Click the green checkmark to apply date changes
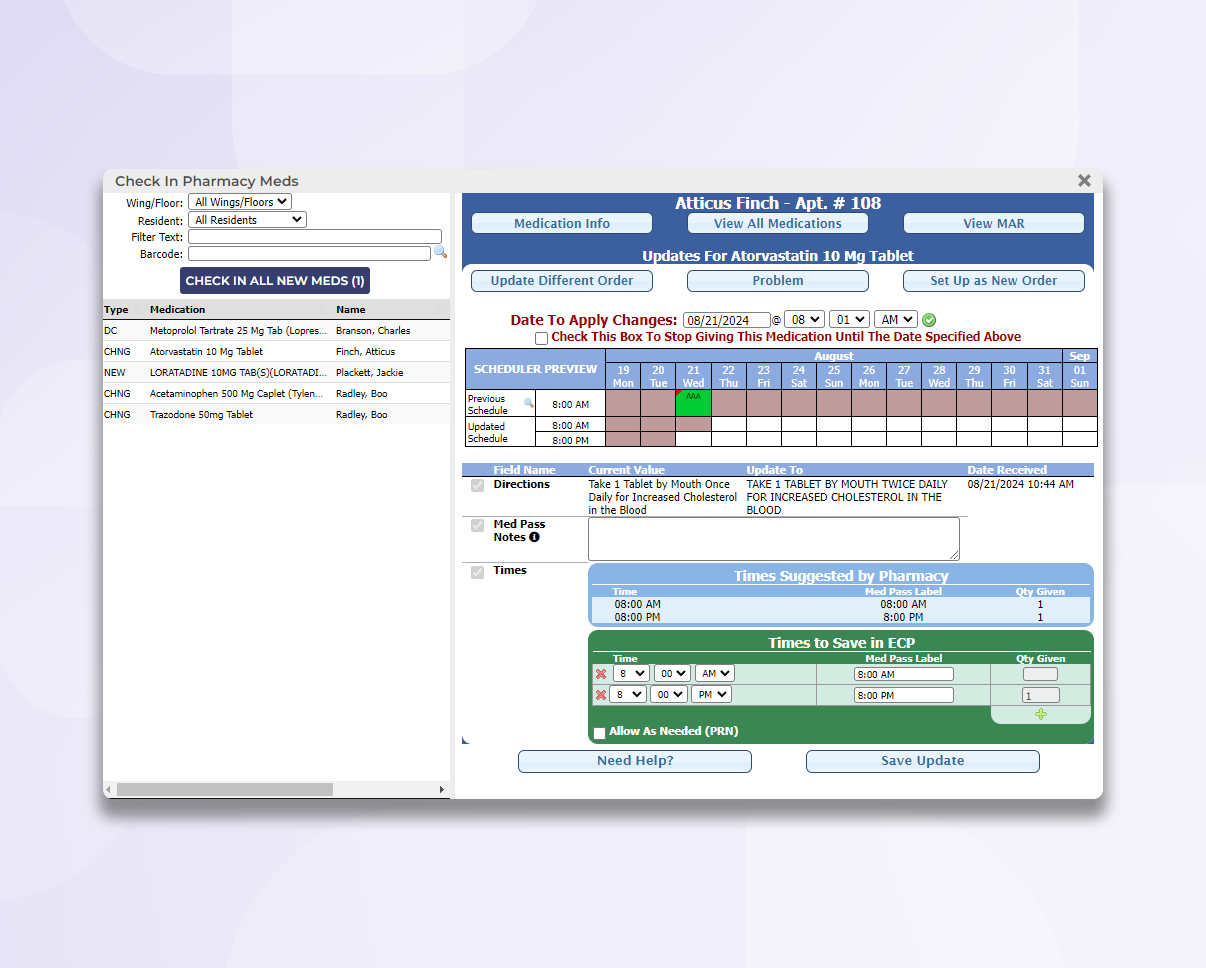This screenshot has width=1206, height=968. pos(928,318)
